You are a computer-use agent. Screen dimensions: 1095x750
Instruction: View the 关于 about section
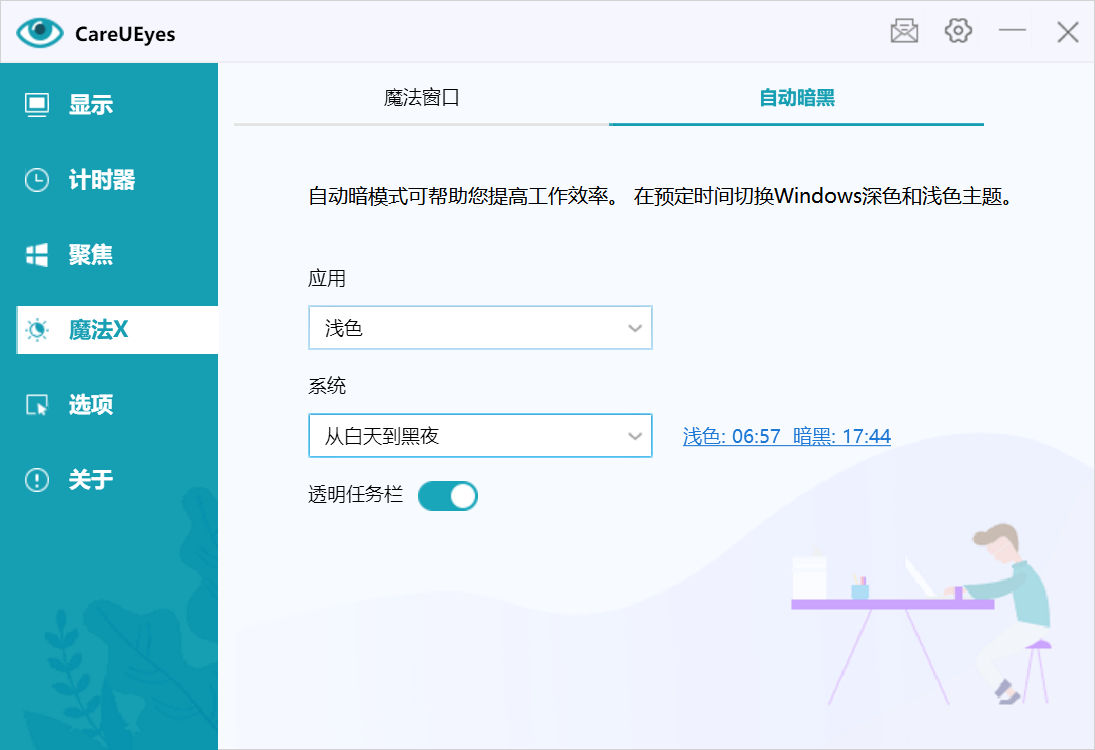37,479
